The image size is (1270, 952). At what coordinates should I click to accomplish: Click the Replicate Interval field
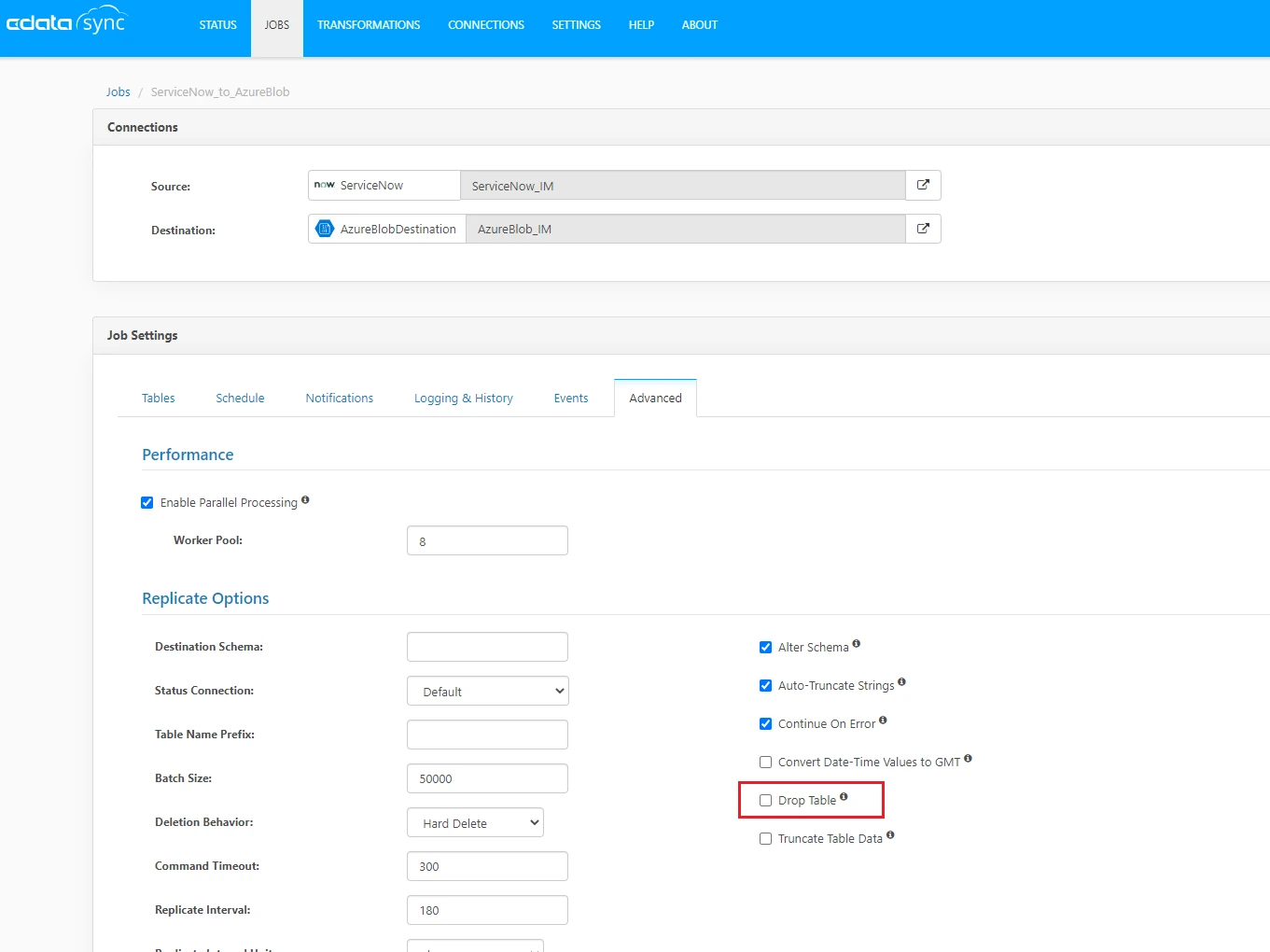click(488, 910)
